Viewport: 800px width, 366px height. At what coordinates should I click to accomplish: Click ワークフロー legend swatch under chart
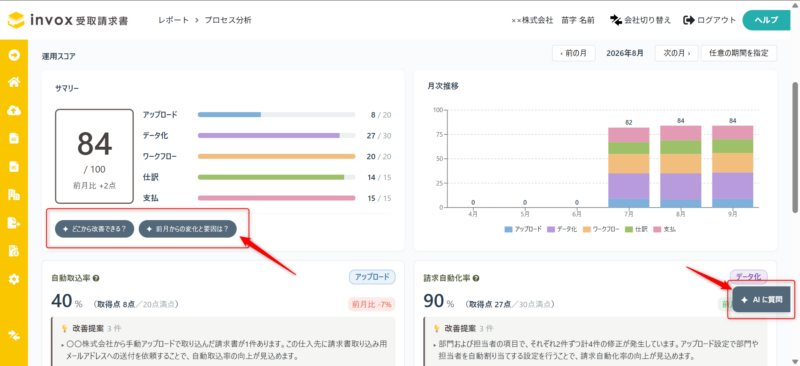coord(587,229)
